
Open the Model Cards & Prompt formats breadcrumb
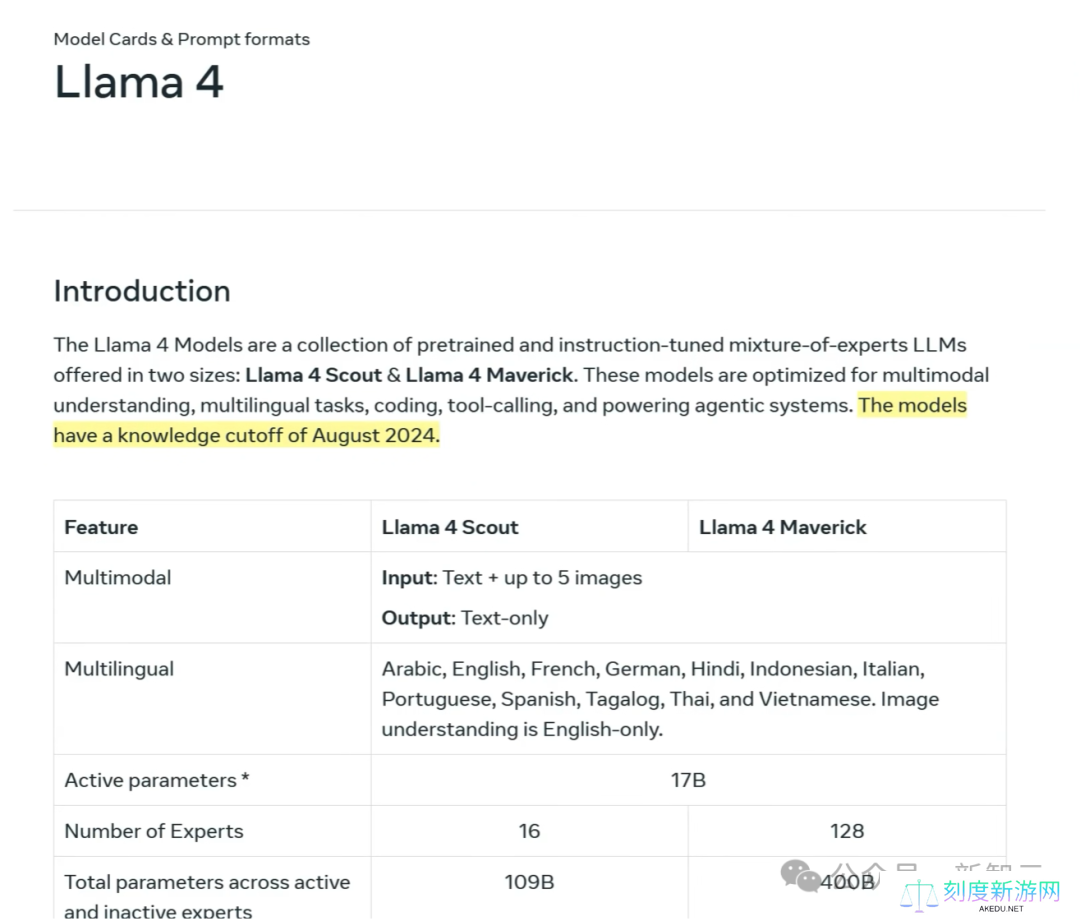pos(181,39)
